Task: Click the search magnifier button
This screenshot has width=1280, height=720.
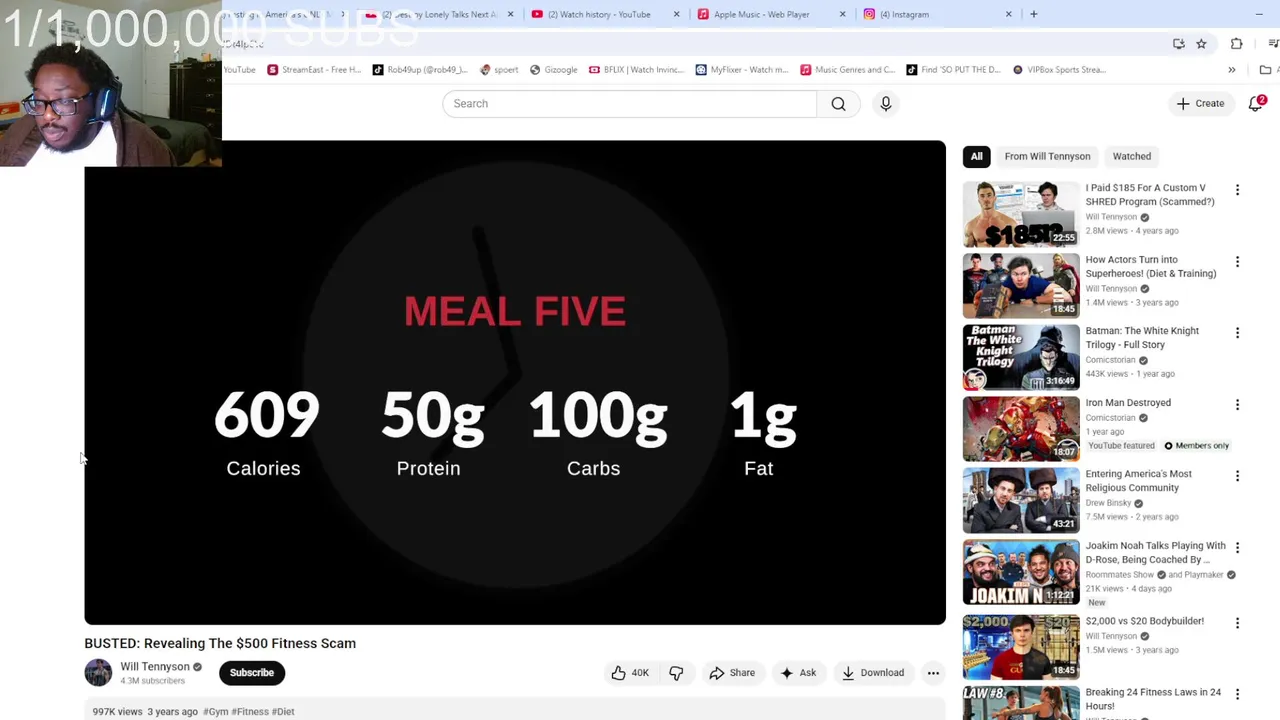Action: (x=838, y=104)
